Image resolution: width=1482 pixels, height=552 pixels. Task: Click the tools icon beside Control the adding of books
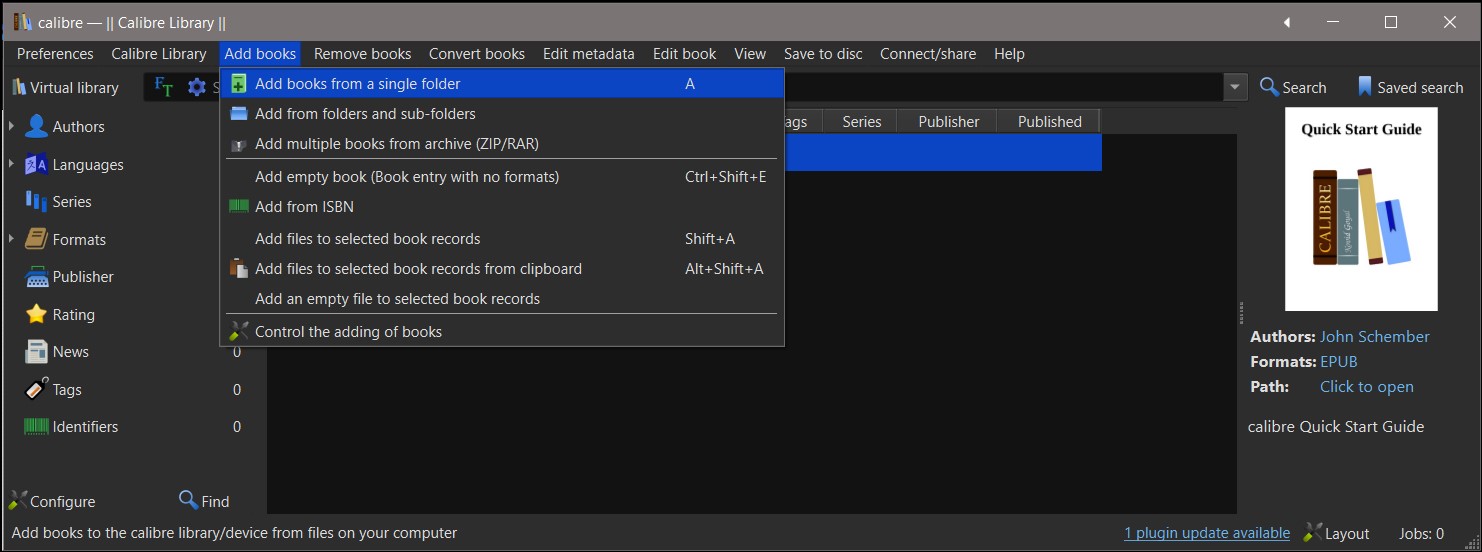238,331
